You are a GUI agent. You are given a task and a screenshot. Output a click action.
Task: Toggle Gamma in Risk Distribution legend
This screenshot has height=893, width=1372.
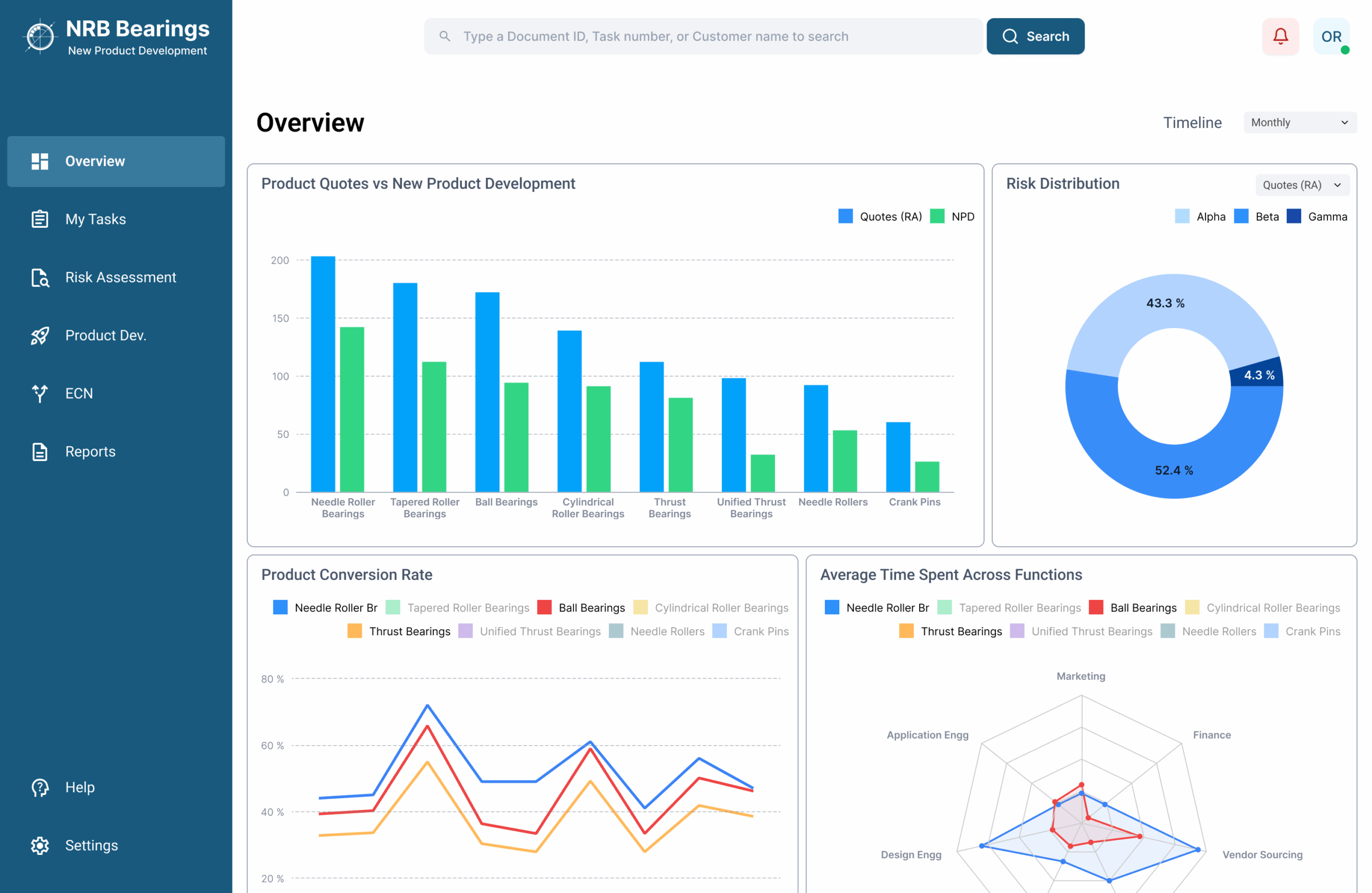click(x=1317, y=217)
